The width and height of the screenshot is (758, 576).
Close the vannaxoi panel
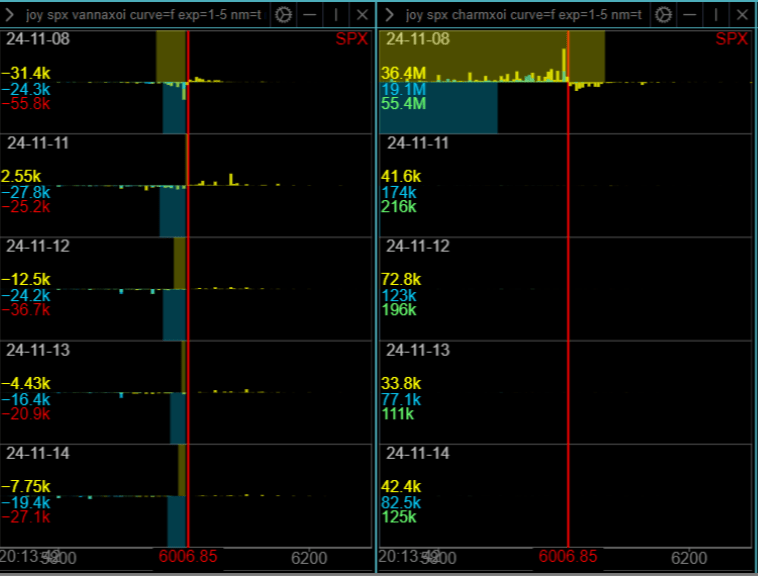click(x=362, y=15)
